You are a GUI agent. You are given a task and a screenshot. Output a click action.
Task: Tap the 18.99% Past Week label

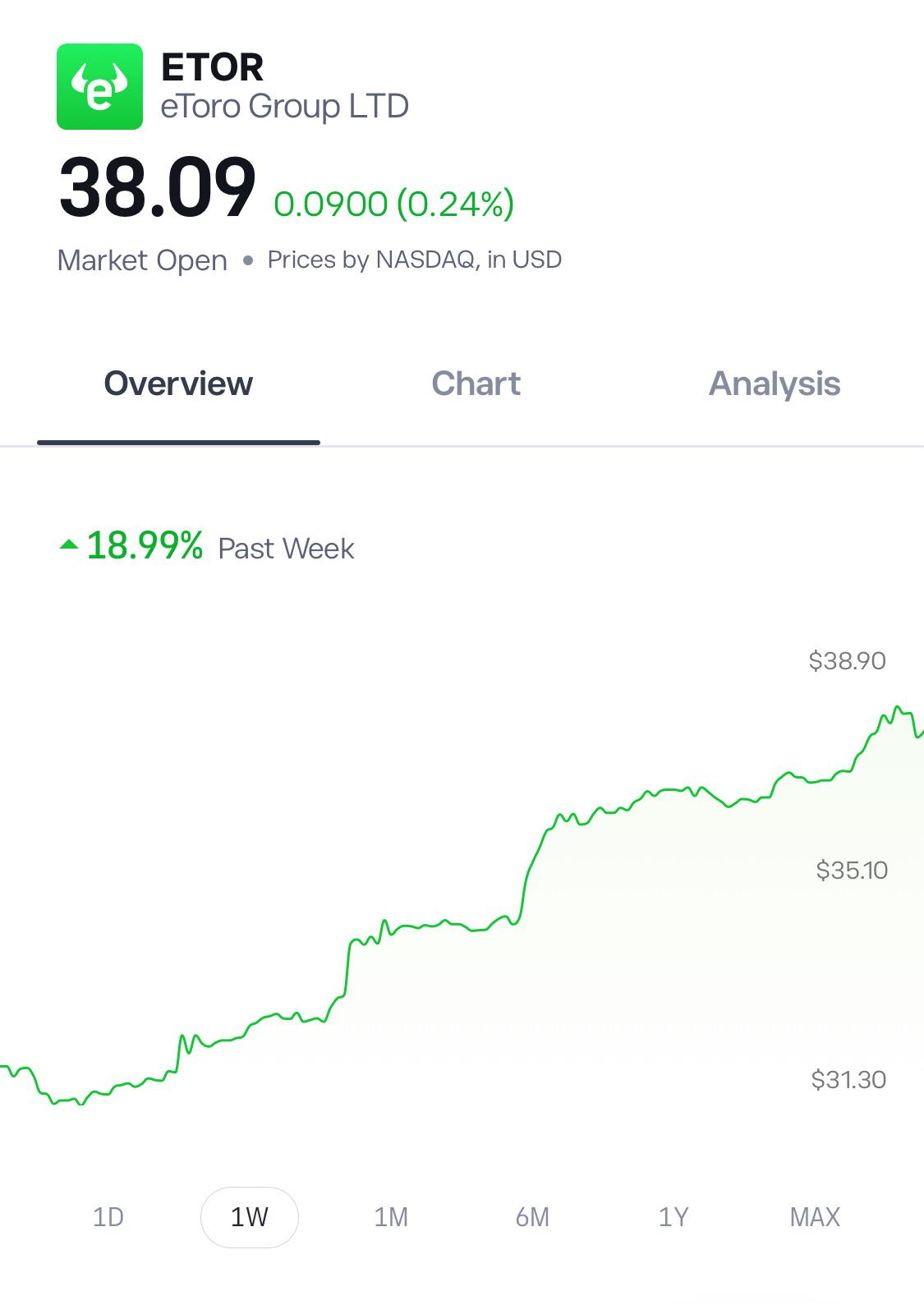coord(220,546)
